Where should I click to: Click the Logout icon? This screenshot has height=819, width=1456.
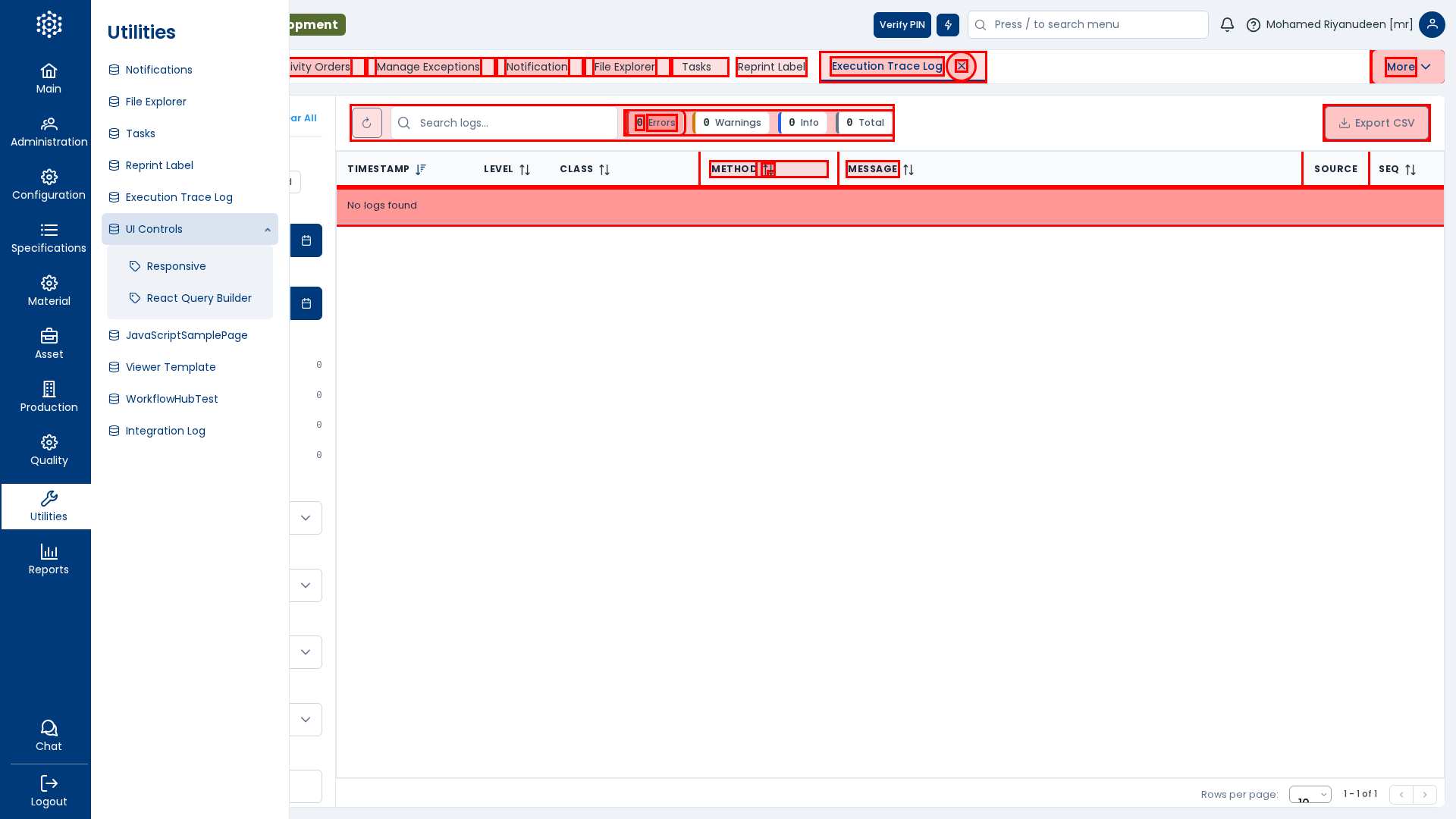coord(49,791)
